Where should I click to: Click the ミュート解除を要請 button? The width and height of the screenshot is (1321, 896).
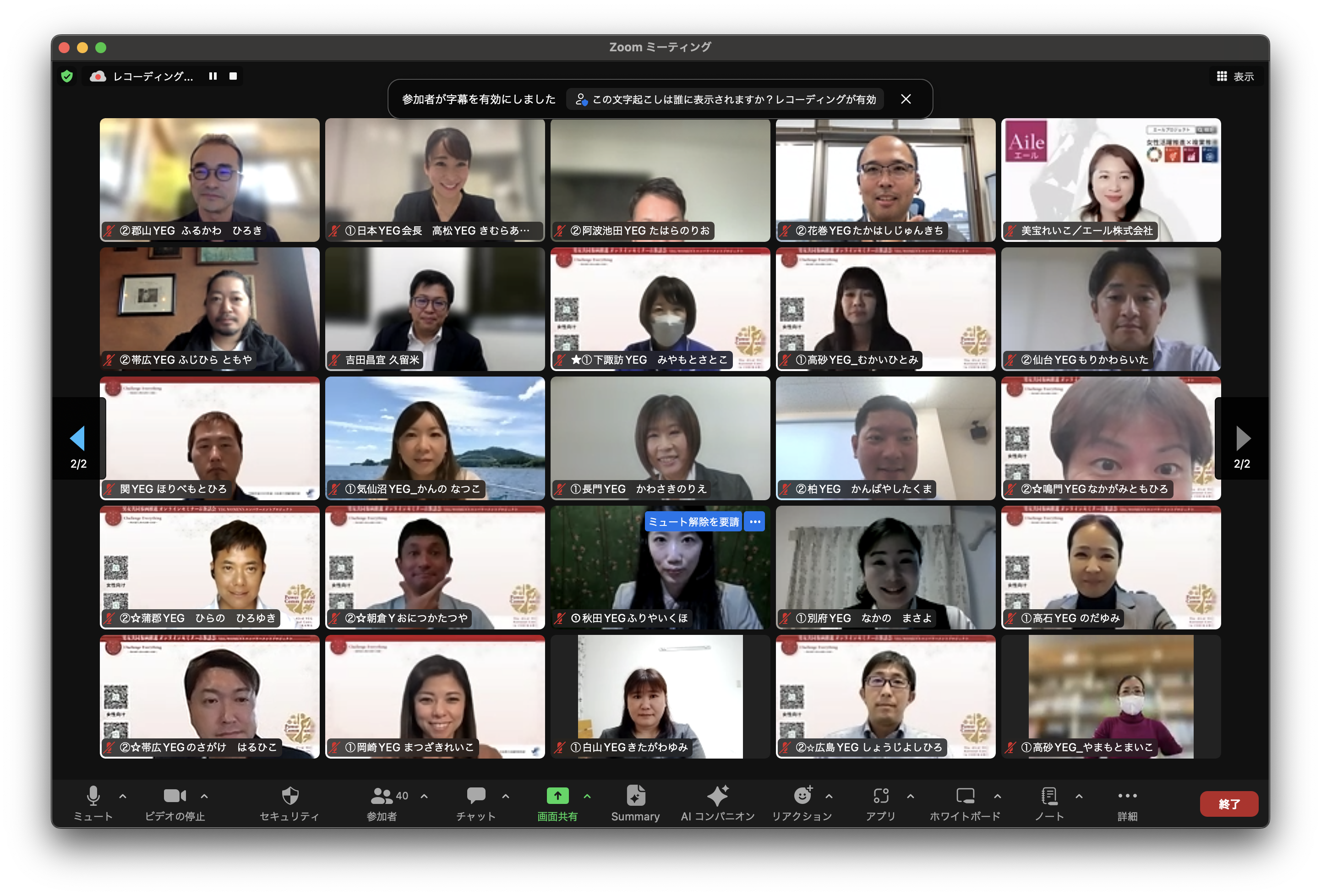click(693, 521)
